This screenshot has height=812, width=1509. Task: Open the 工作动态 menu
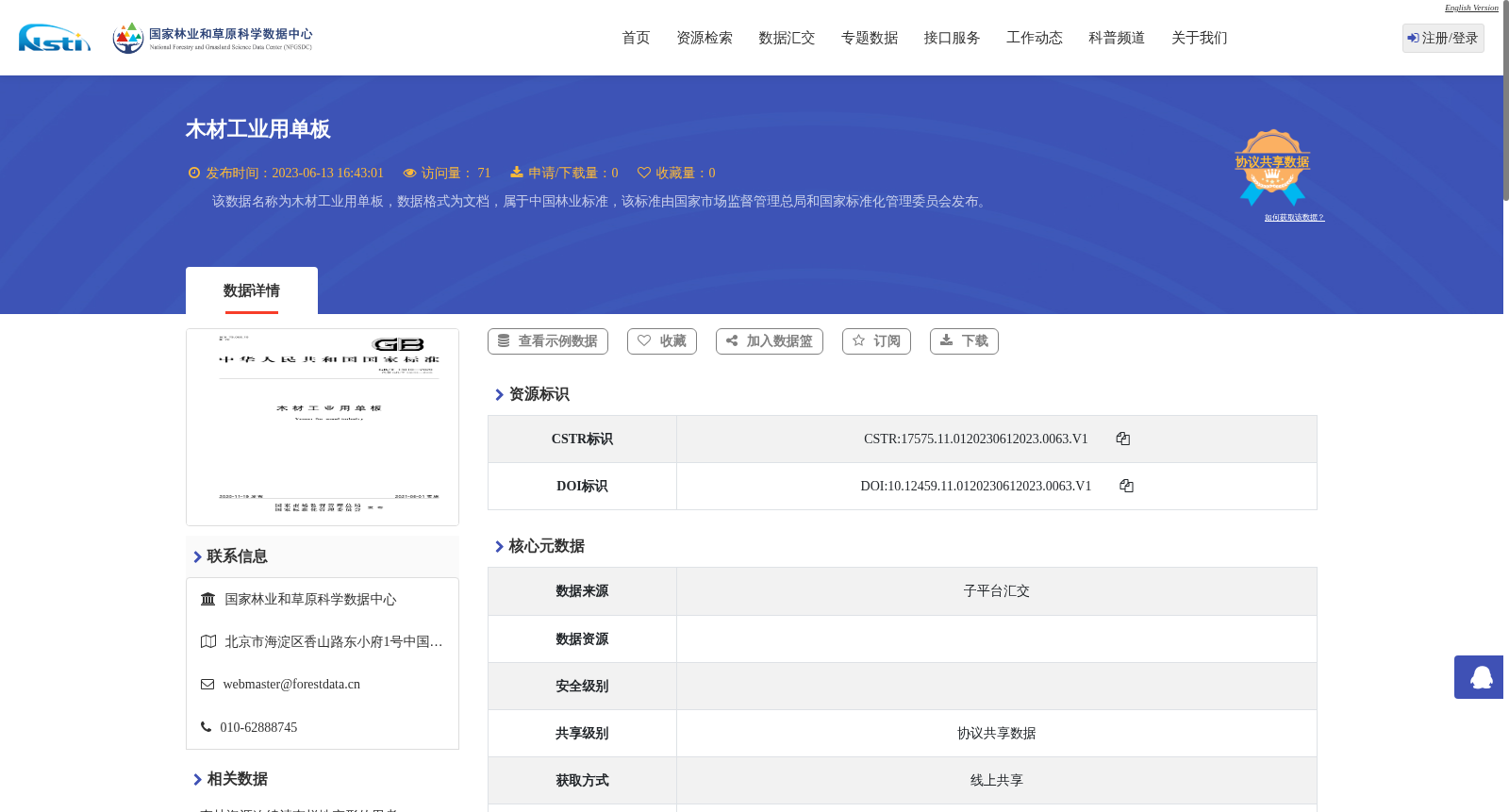tap(1035, 38)
